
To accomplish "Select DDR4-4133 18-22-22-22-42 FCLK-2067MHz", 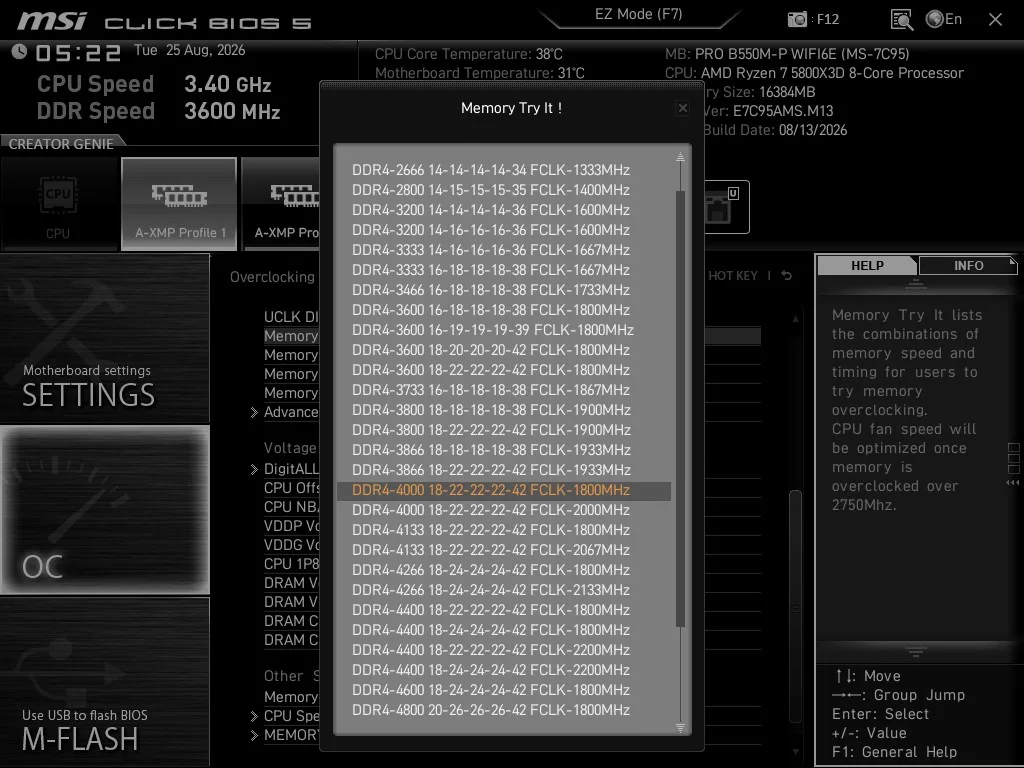I will click(490, 550).
